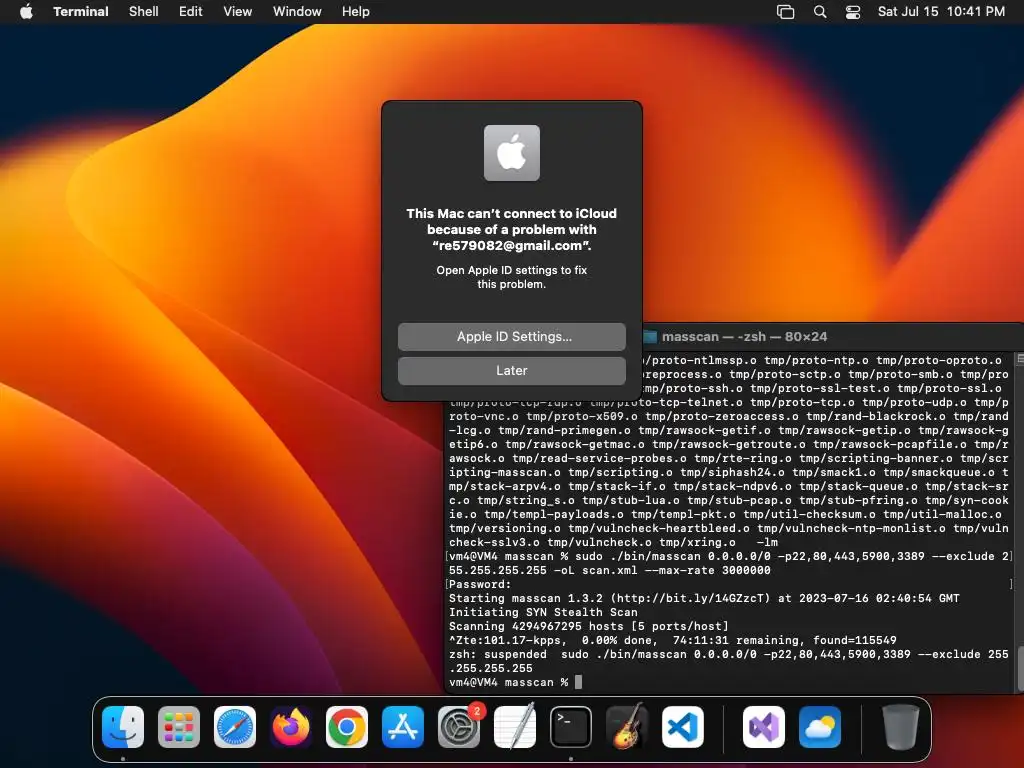Click the Apple logo in the iCloud dialog

(511, 153)
